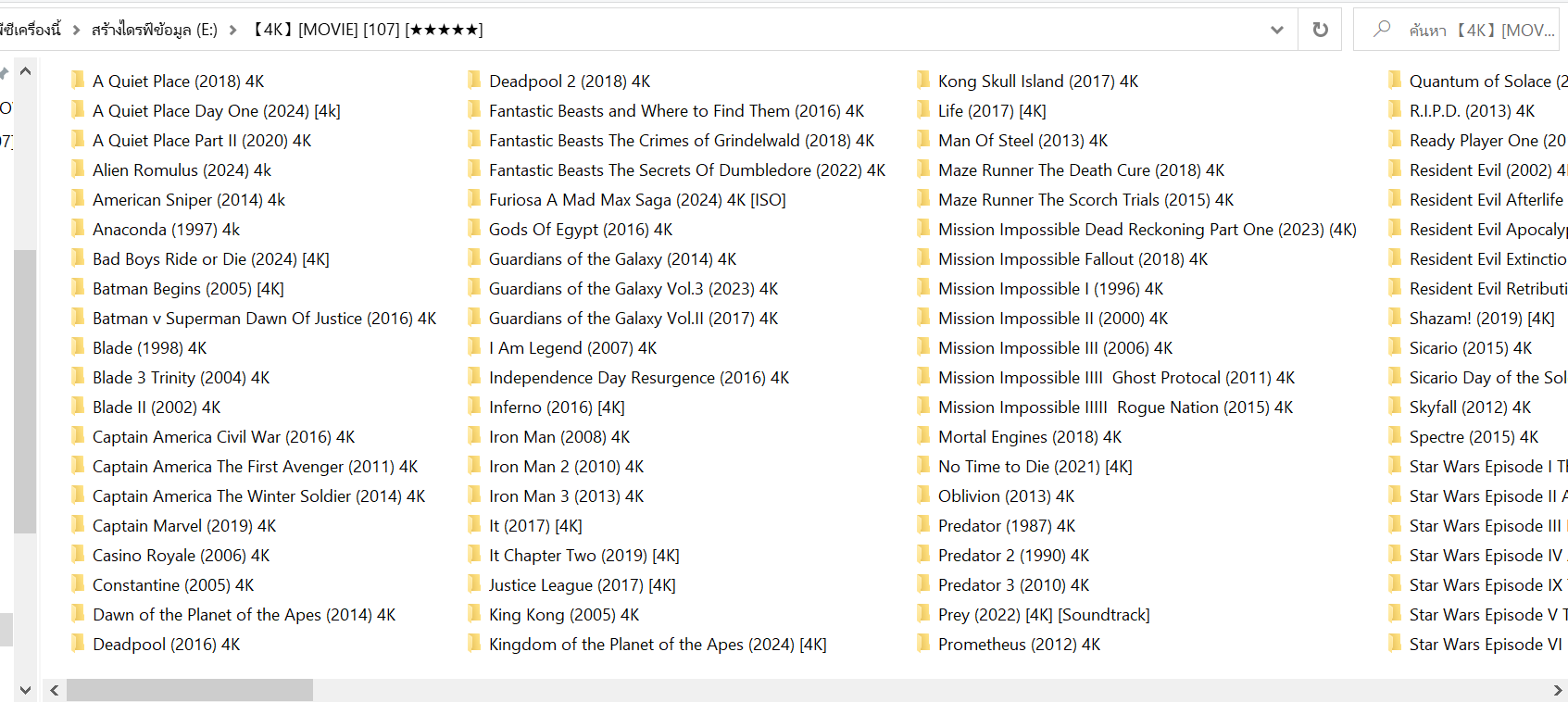The image size is (1568, 702).
Task: Select the folder icon of Anaconda (1997) 4k
Action: (x=78, y=229)
